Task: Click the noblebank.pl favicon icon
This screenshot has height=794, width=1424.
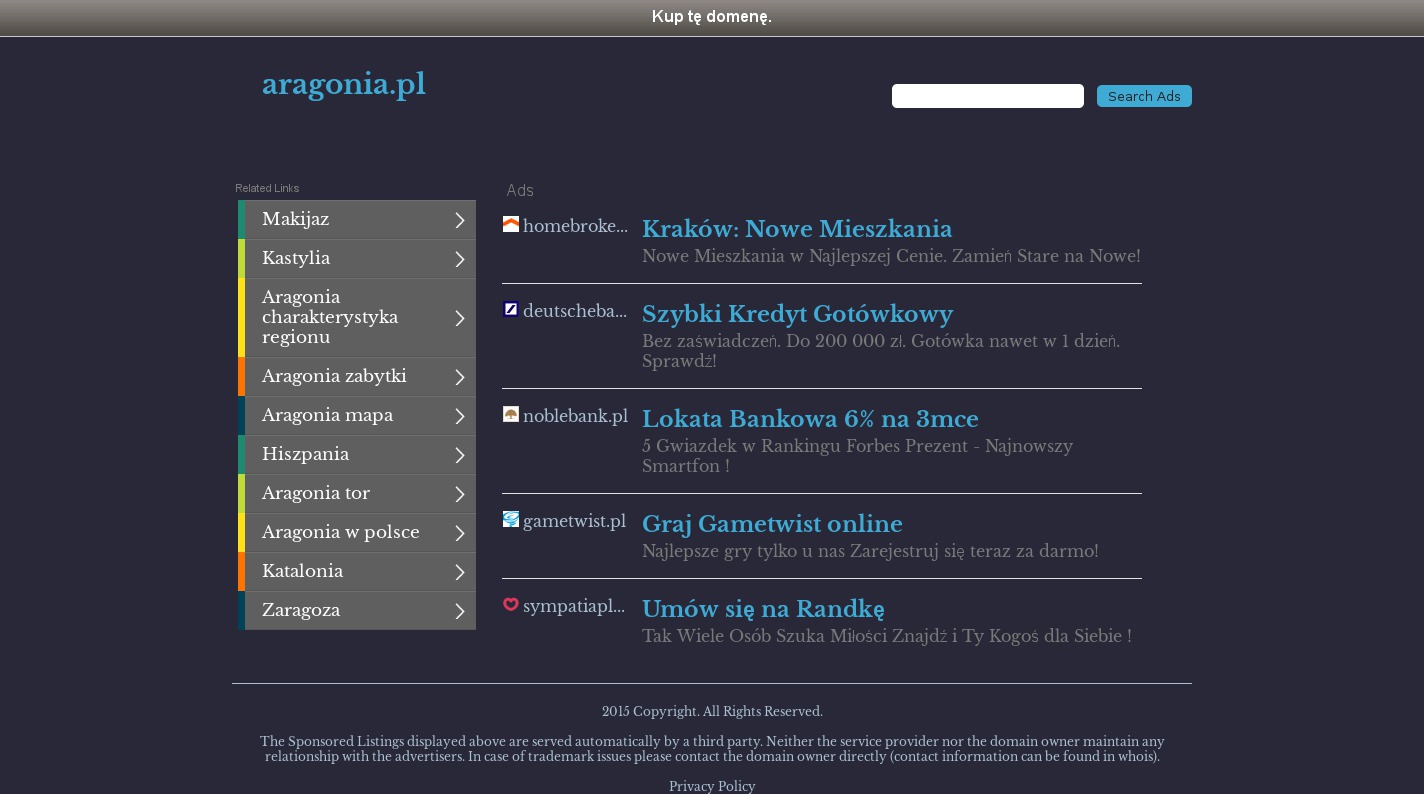Action: coord(511,415)
